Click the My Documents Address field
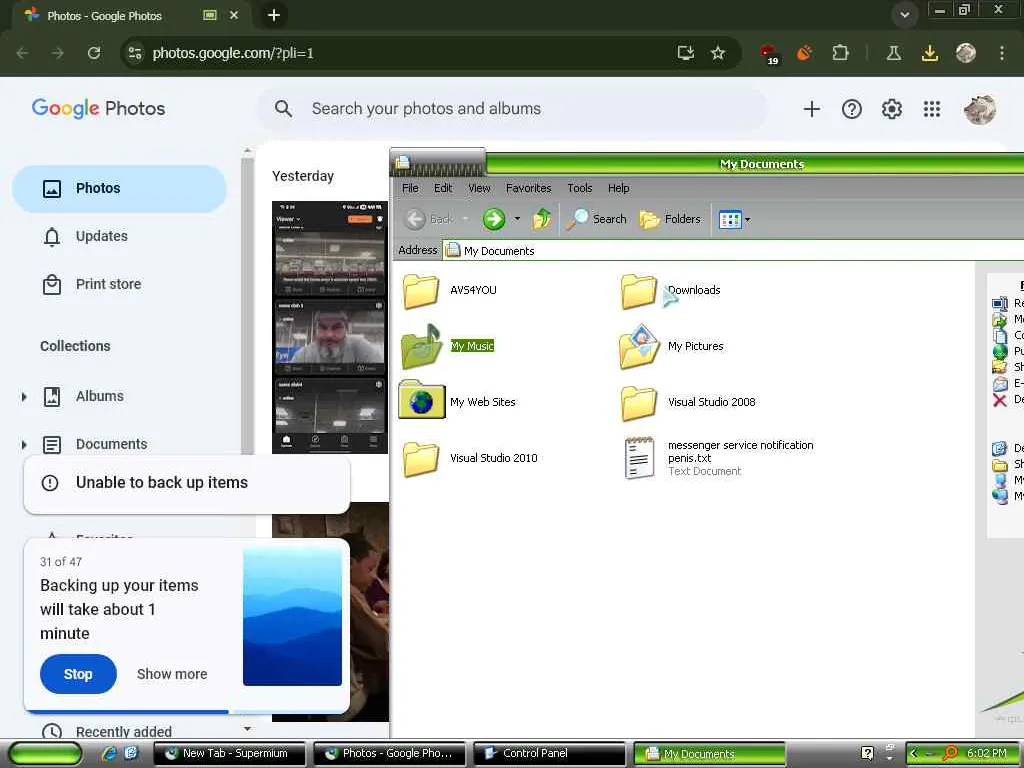The width and height of the screenshot is (1024, 768). tap(731, 251)
